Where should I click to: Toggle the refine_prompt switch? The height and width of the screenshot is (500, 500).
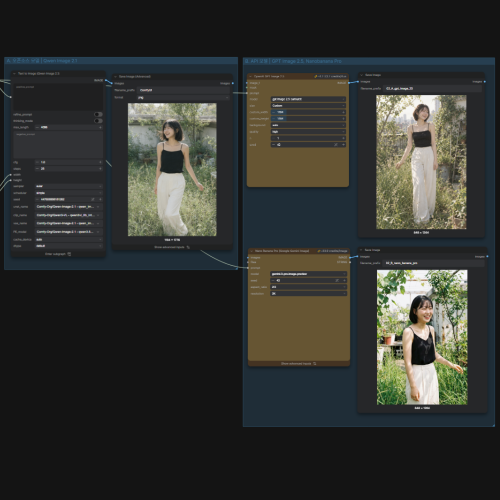pos(98,114)
